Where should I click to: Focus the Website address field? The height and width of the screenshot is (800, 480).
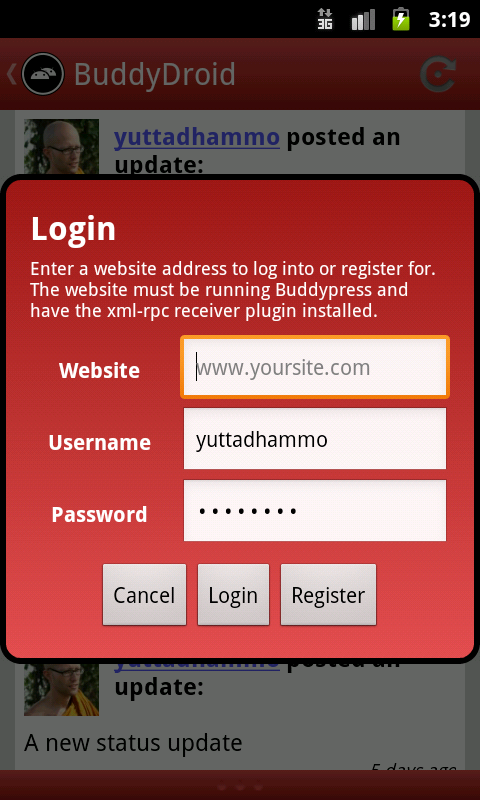pyautogui.click(x=315, y=367)
